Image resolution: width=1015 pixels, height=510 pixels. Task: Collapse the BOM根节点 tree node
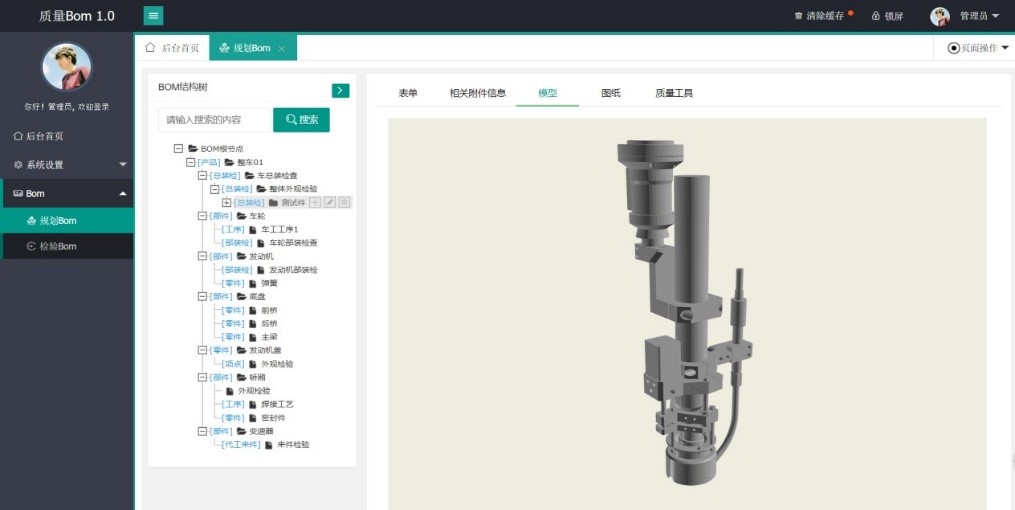click(179, 149)
